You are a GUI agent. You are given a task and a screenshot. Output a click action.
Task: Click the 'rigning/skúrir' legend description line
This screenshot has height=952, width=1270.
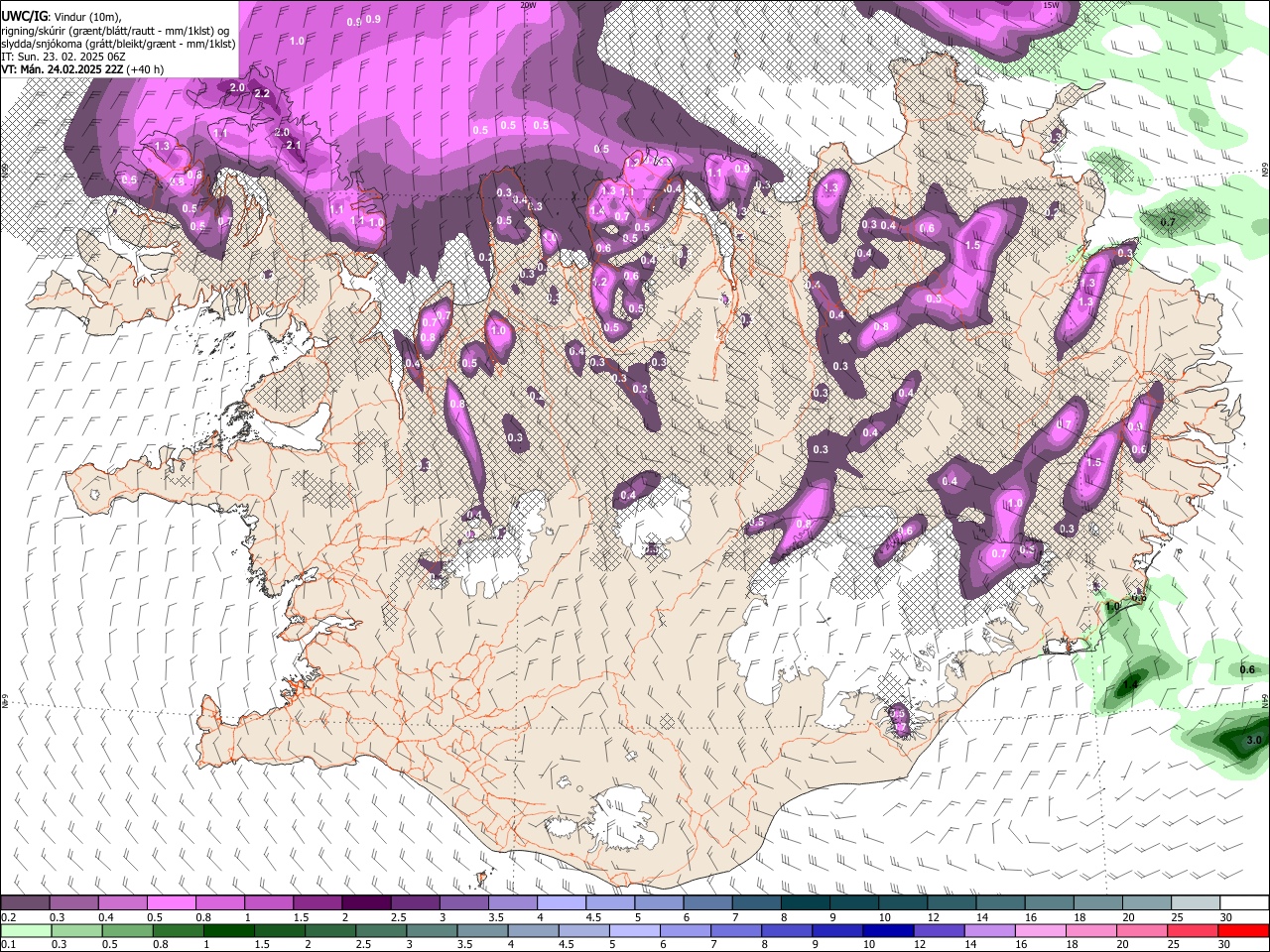coord(116,31)
